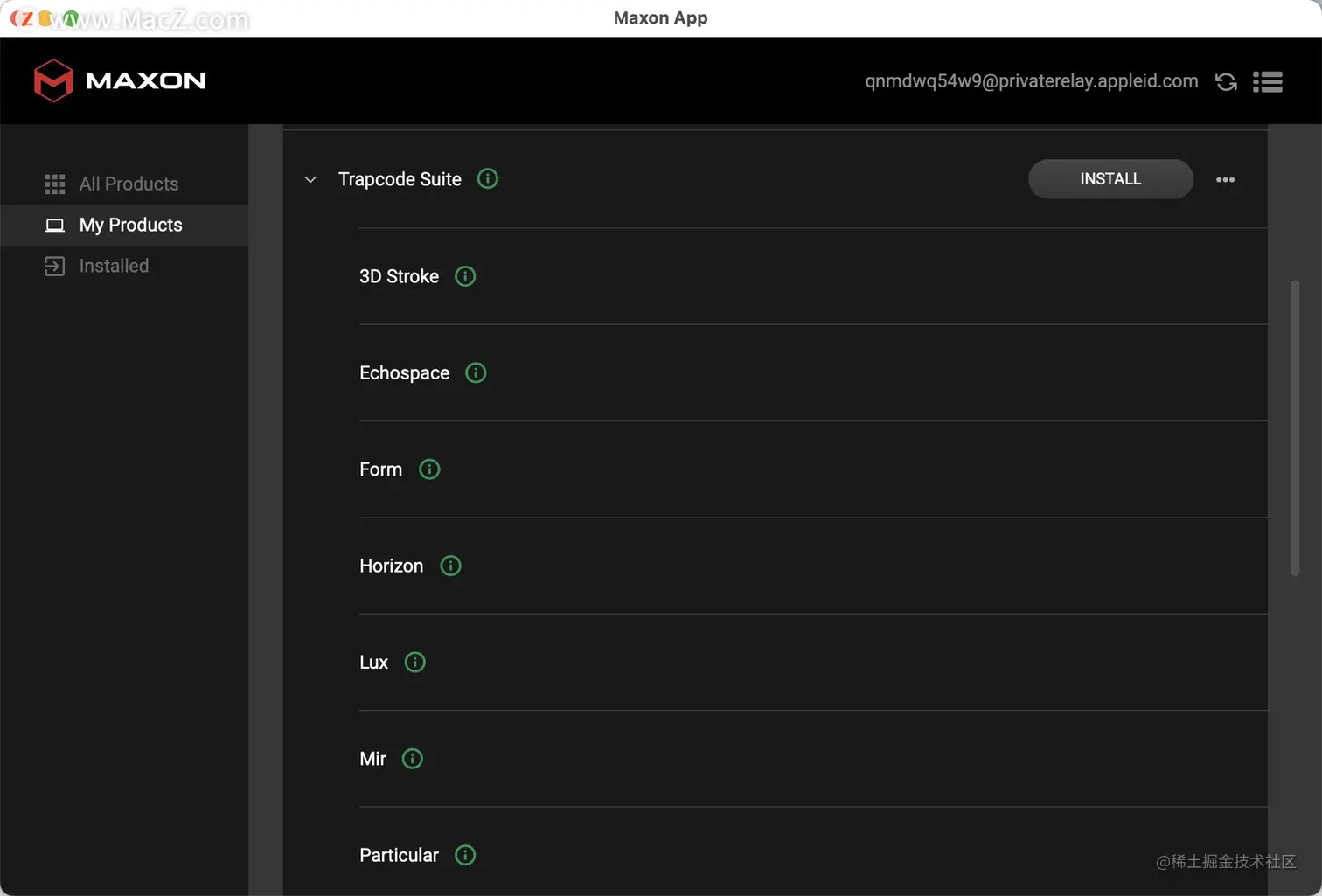Go to the Installed section
The height and width of the screenshot is (896, 1322).
coord(124,266)
